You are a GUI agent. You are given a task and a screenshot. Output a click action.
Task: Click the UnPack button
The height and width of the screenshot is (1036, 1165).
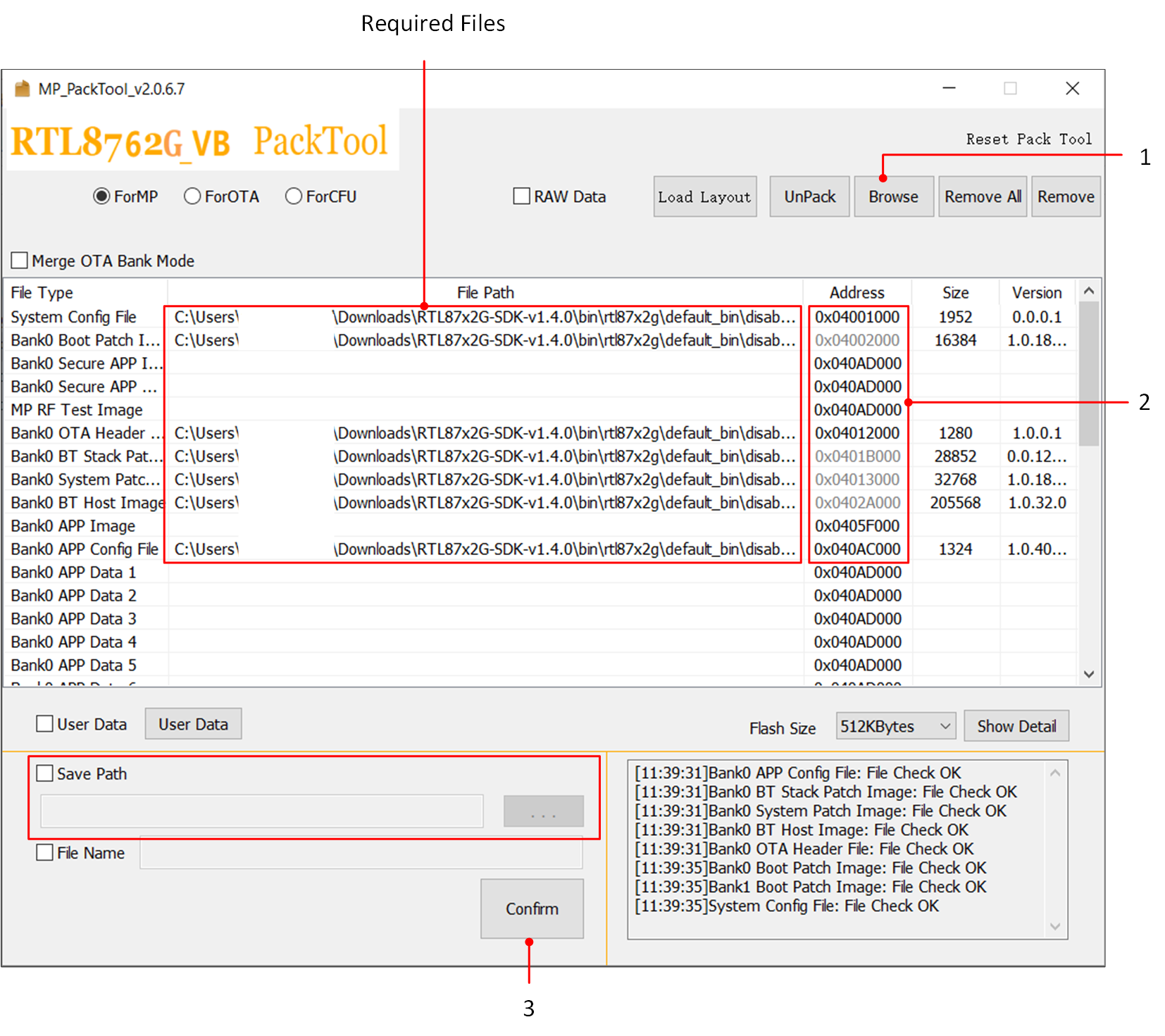coord(809,196)
